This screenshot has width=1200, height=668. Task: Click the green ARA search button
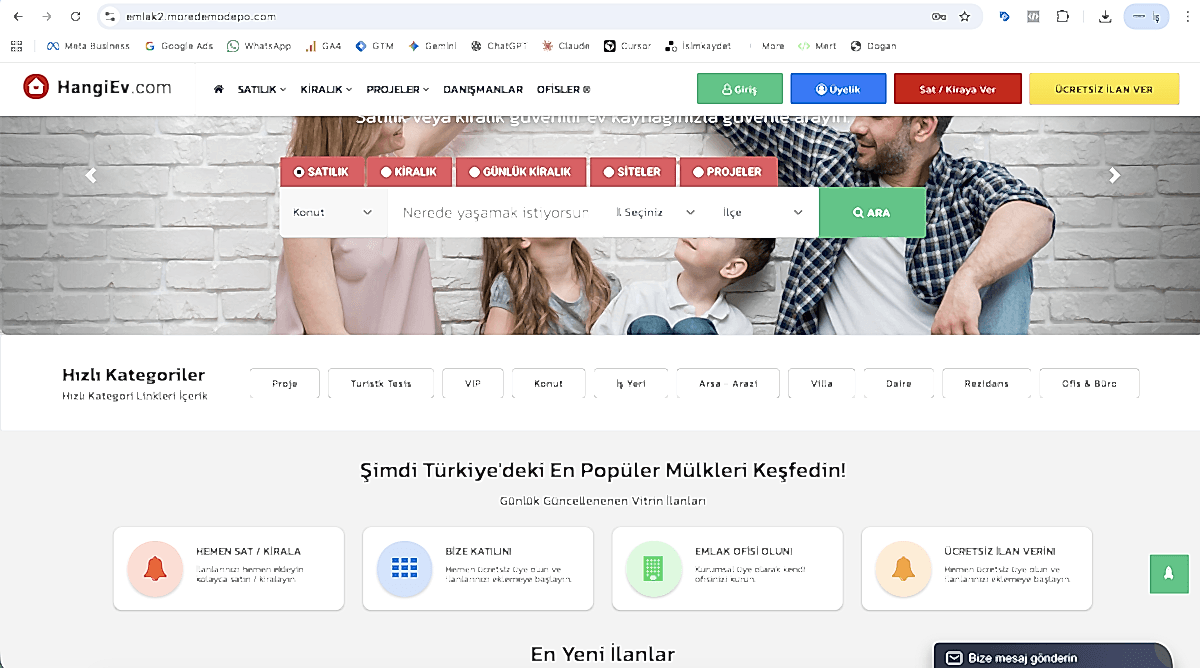click(x=871, y=212)
